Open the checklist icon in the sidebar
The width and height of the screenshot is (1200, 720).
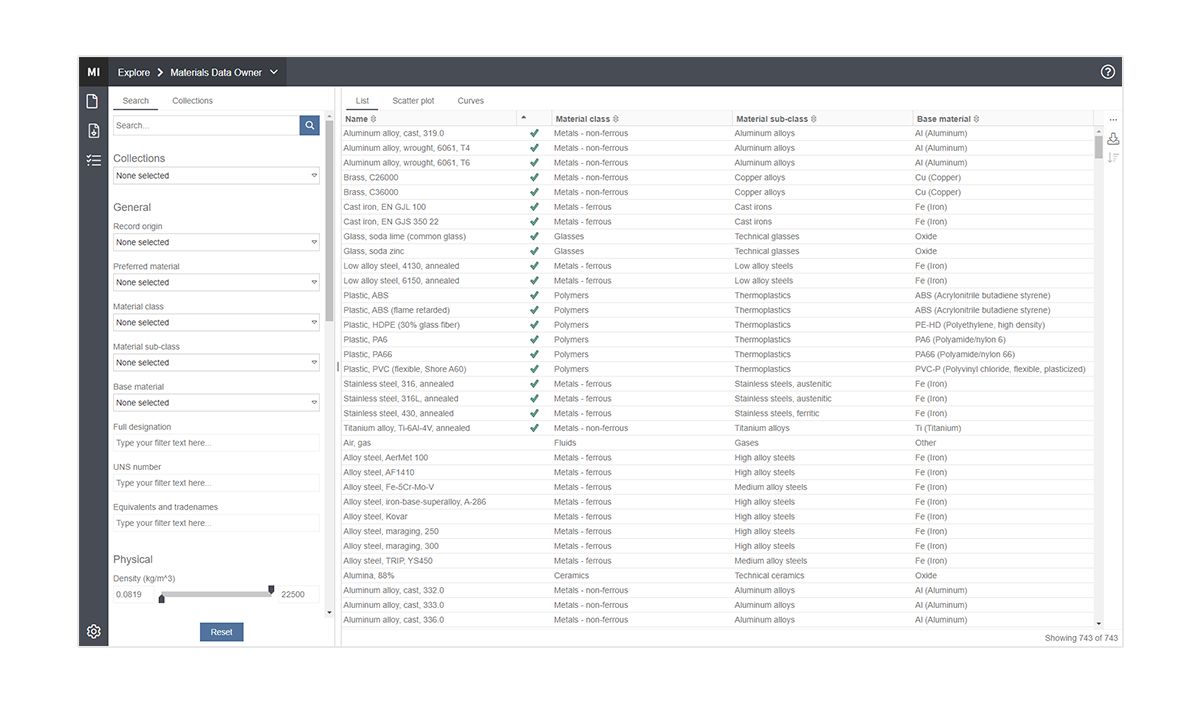pyautogui.click(x=93, y=160)
